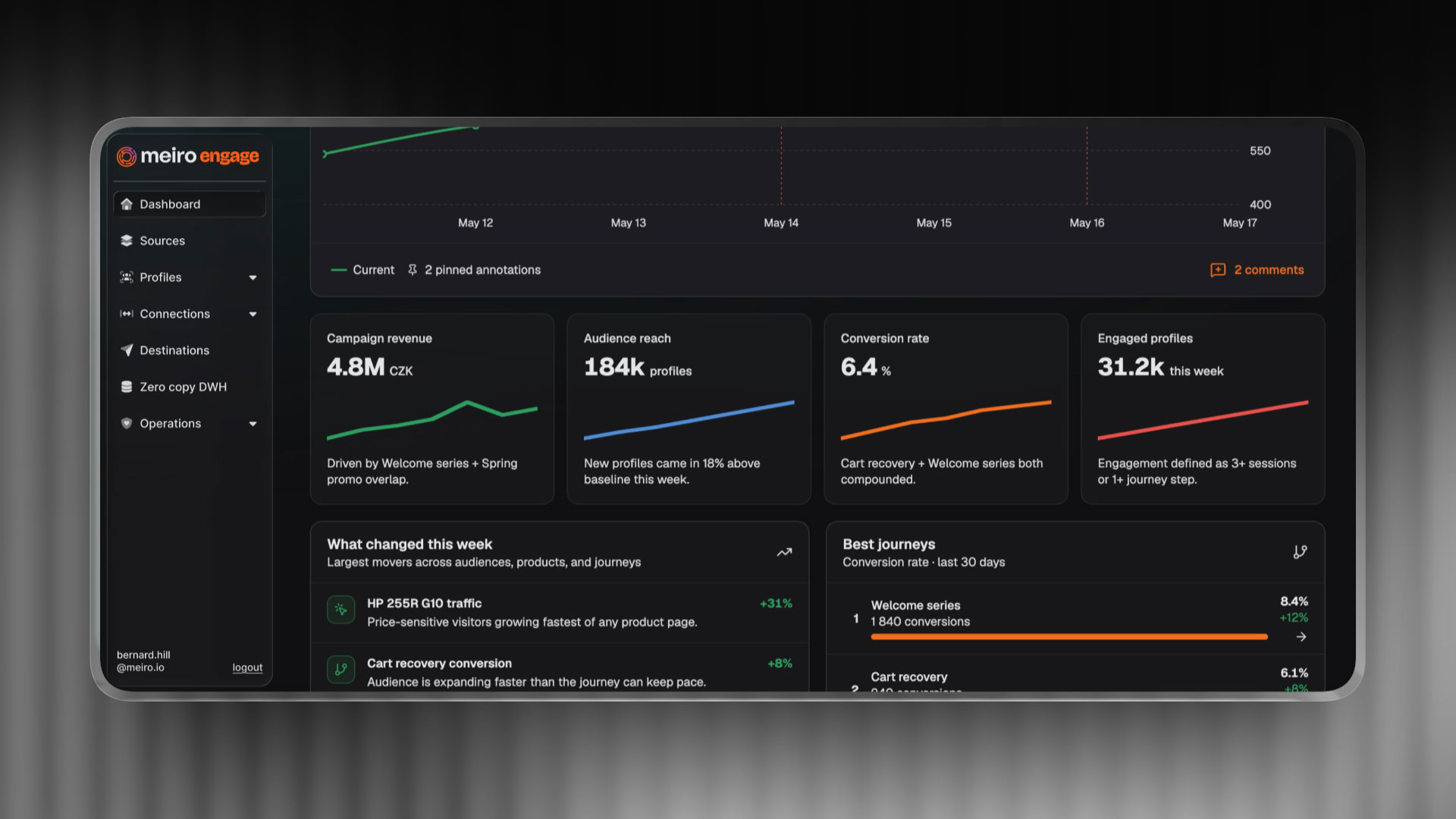Click the Sources stack icon
1456x819 pixels.
[x=127, y=240]
